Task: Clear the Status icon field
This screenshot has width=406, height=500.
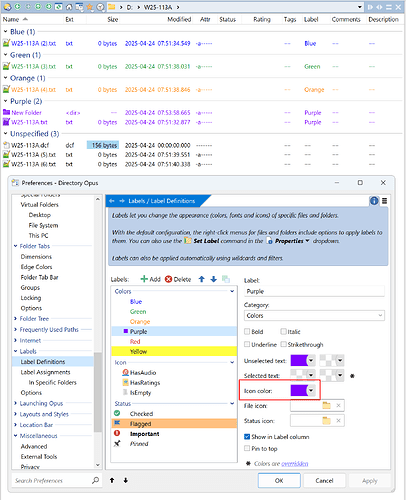Action: click(x=338, y=421)
